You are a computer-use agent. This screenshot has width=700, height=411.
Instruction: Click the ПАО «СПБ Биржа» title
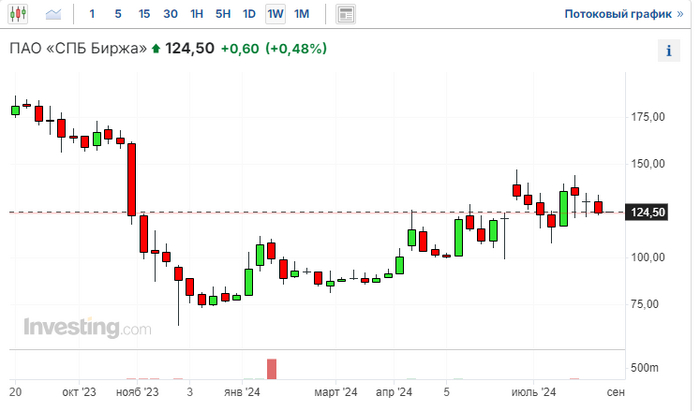pos(78,48)
